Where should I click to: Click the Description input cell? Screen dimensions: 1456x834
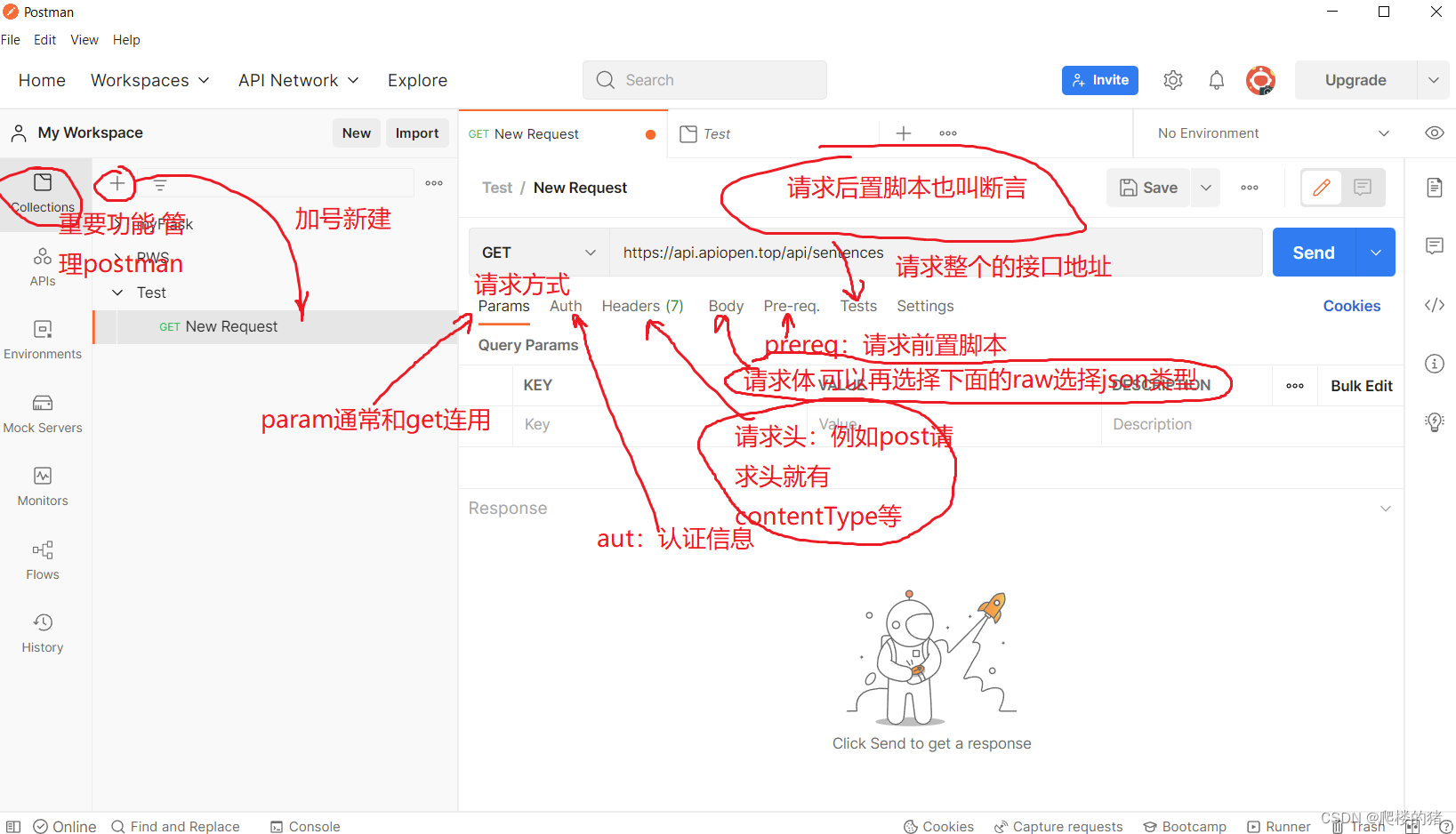1252,425
